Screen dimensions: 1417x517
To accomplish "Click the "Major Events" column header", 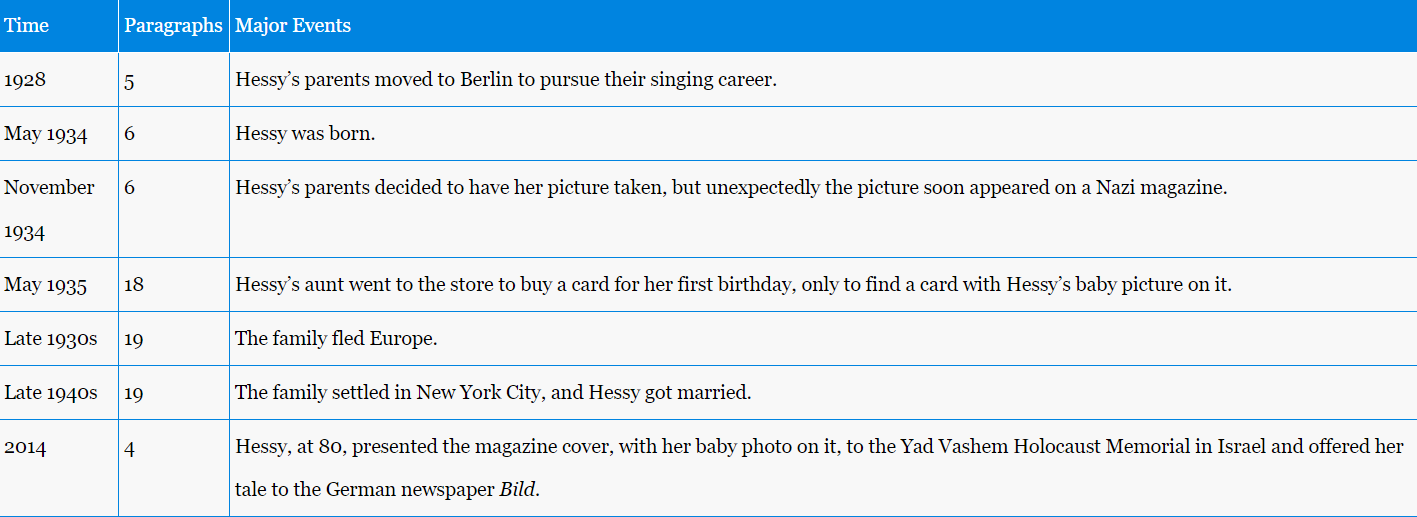I will click(293, 26).
